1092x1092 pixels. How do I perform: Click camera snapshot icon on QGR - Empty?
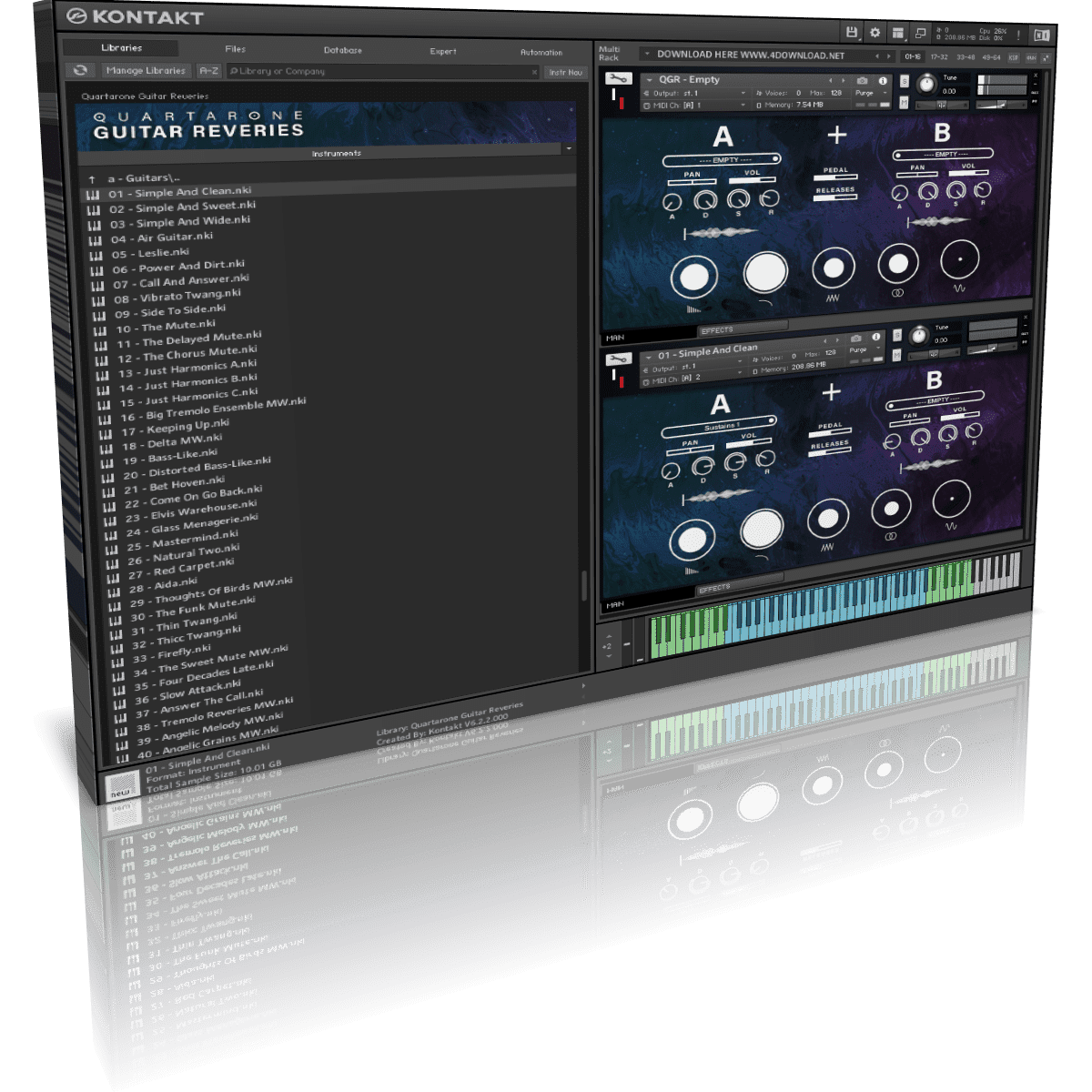coord(861,81)
